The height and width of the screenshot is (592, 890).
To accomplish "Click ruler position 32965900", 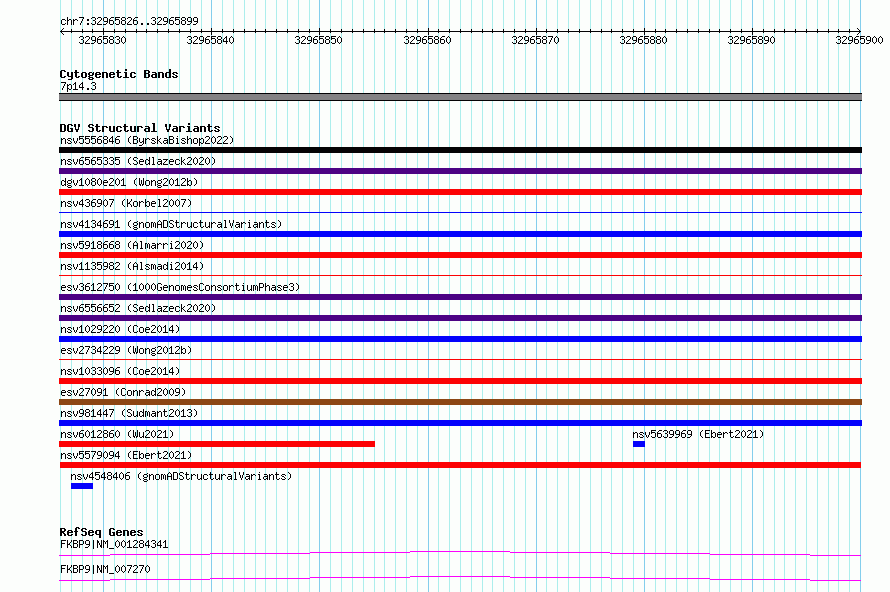I will coord(859,40).
